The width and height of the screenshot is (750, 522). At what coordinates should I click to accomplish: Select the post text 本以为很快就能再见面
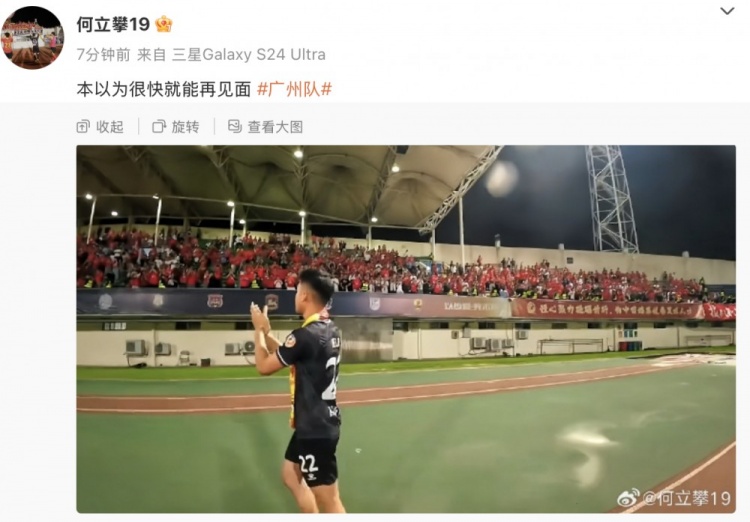164,89
